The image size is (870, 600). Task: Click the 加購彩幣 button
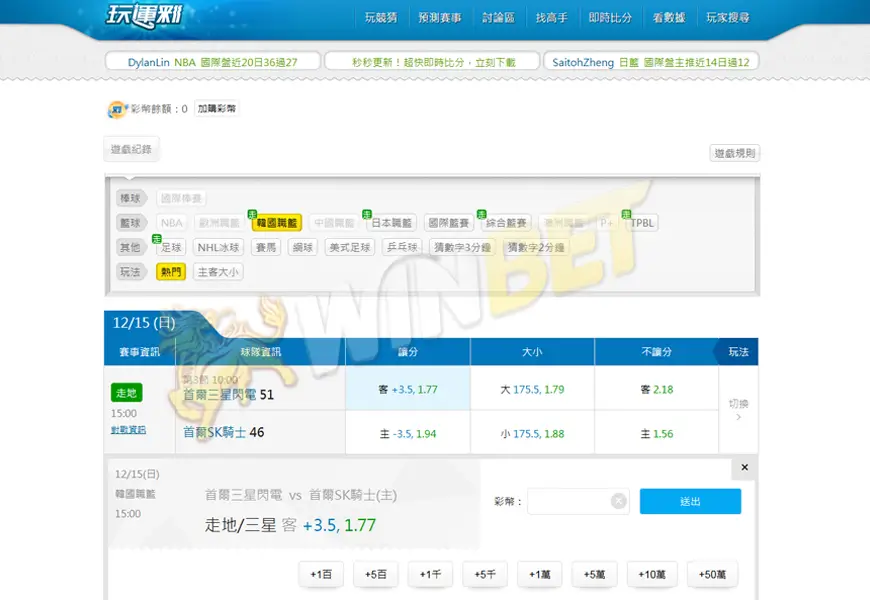coord(216,108)
